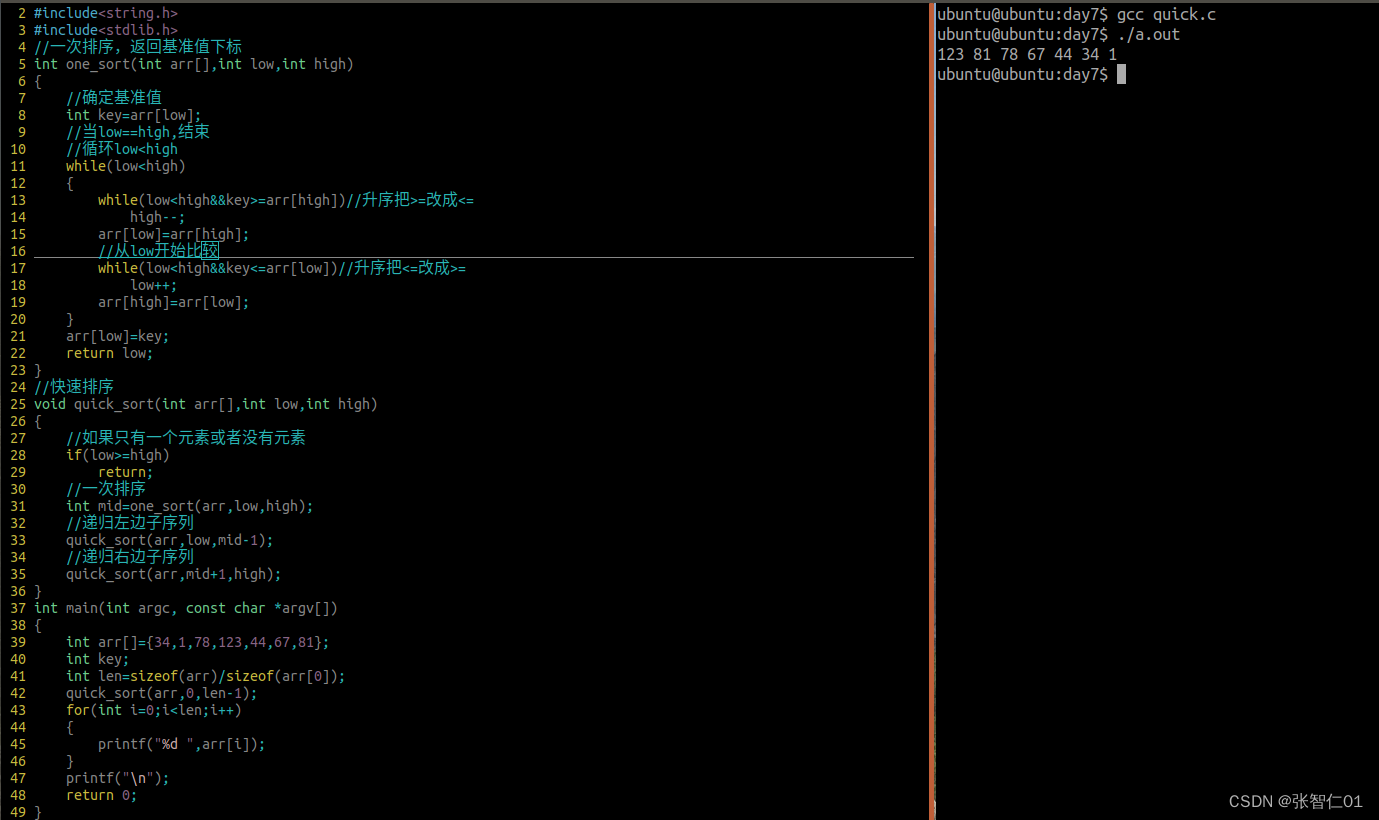Click terminal output '123 81 78 67 44 34 1'
This screenshot has height=820, width=1379.
coord(1027,54)
